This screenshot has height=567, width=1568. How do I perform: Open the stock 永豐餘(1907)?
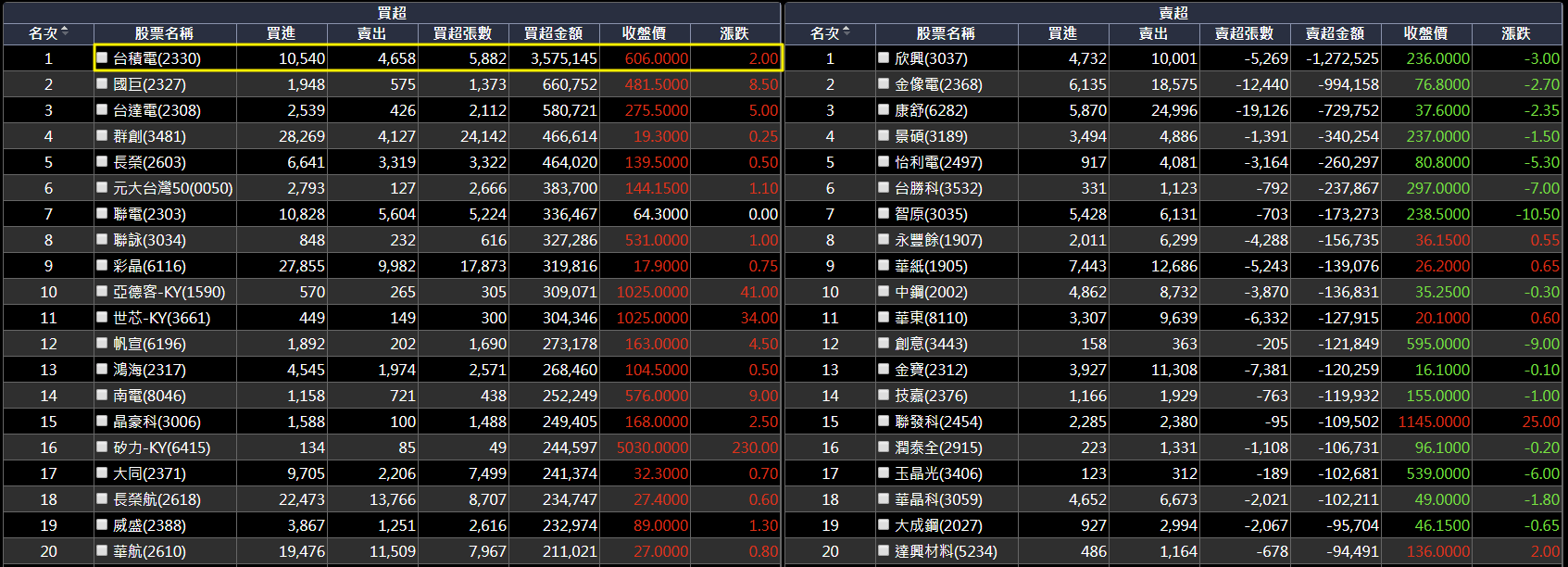point(938,240)
